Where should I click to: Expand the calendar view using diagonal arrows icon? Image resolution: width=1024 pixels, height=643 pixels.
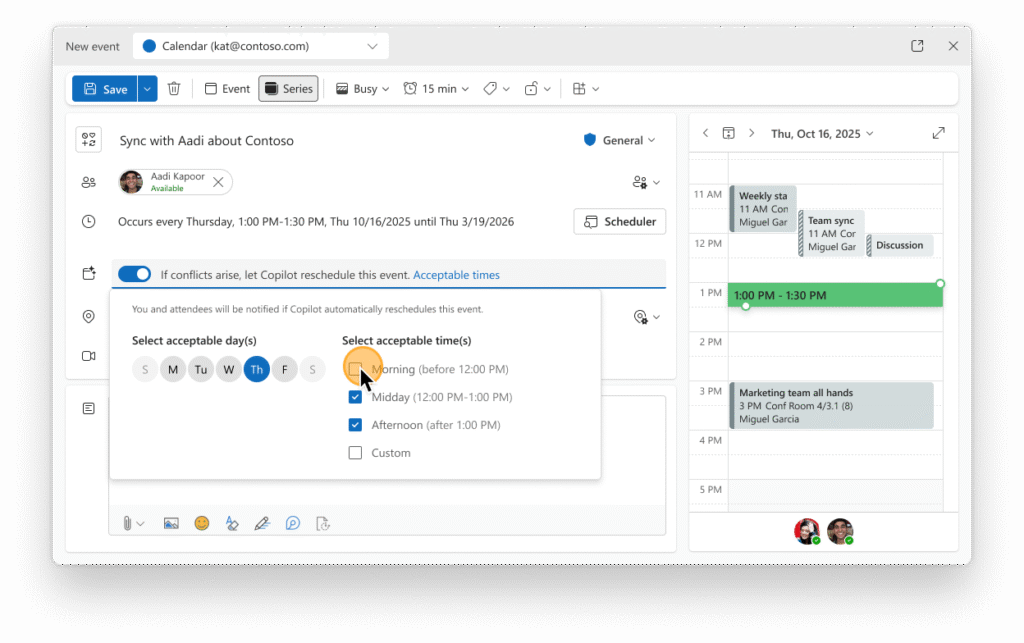point(938,134)
